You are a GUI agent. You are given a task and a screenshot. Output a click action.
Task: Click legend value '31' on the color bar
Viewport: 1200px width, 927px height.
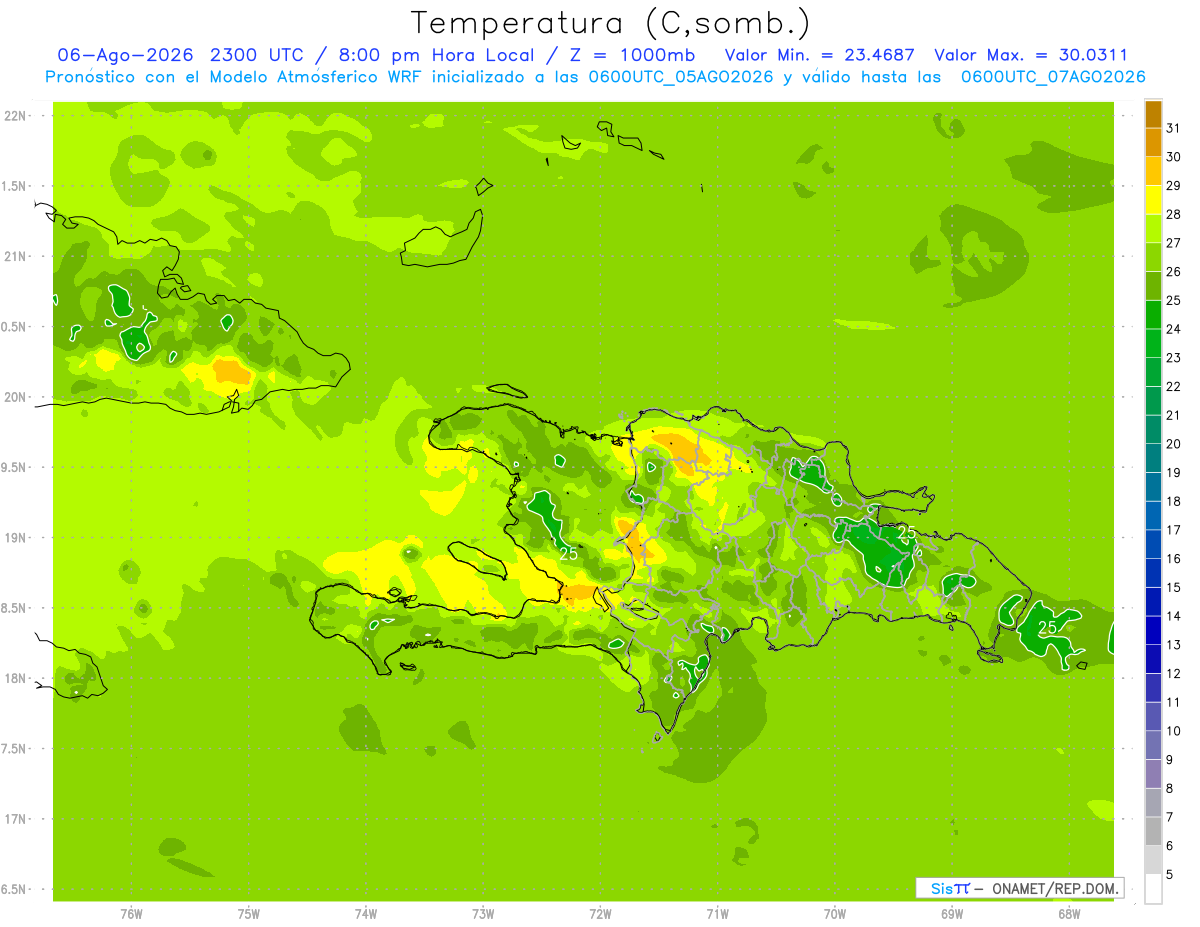point(1175,128)
